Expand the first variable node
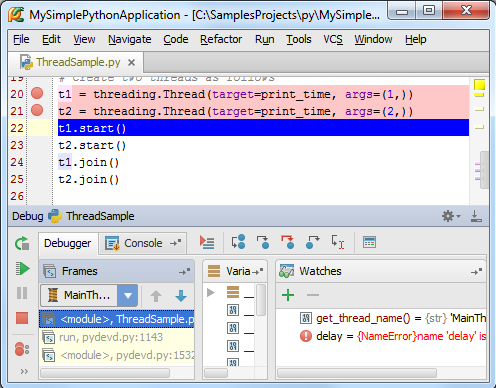496x388 pixels. point(210,293)
